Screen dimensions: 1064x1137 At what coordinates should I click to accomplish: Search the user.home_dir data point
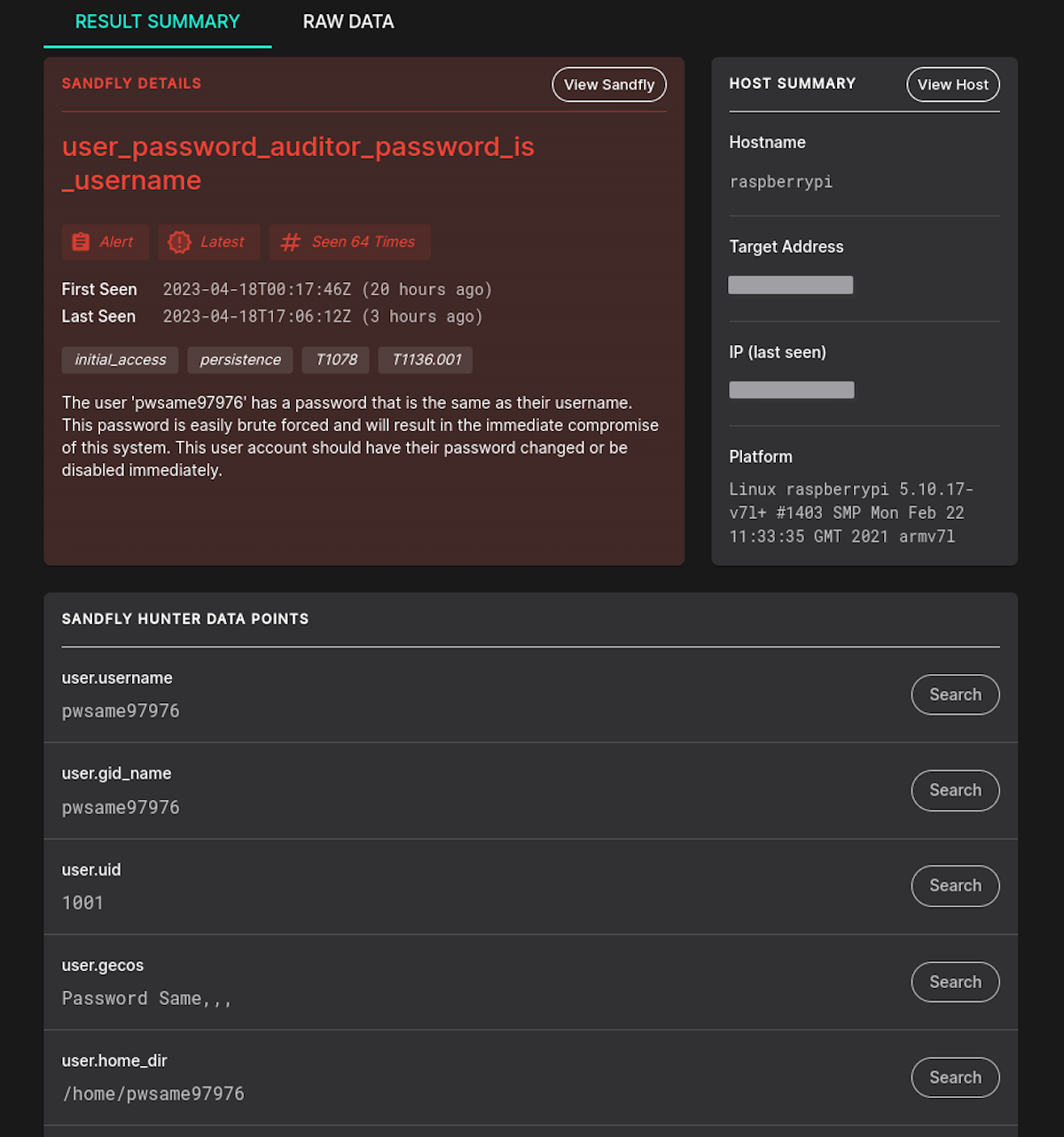(955, 1078)
